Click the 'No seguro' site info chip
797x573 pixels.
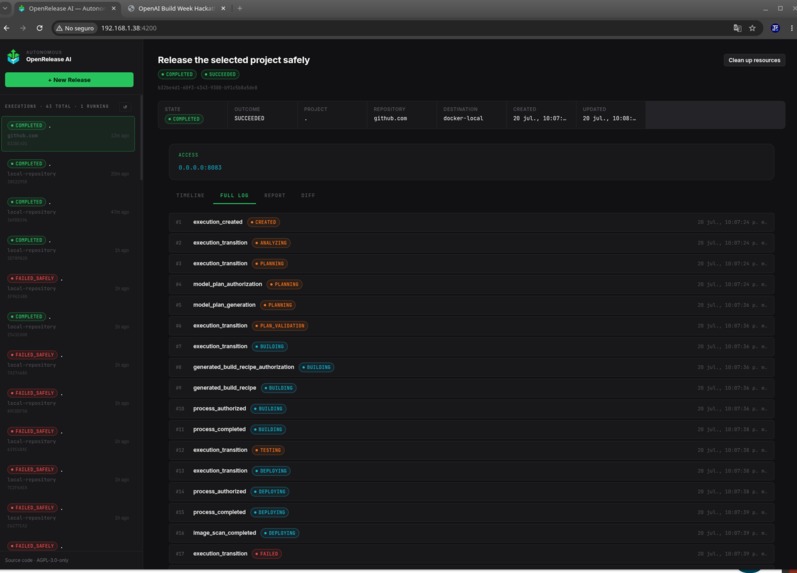tap(75, 28)
